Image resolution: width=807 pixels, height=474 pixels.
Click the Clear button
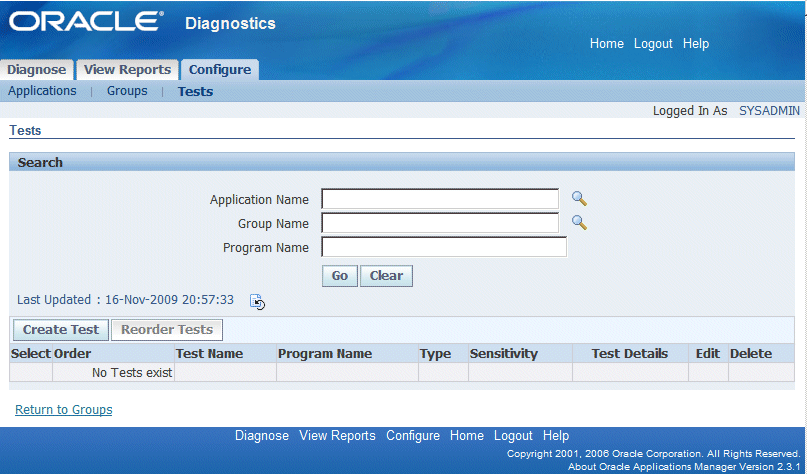386,276
